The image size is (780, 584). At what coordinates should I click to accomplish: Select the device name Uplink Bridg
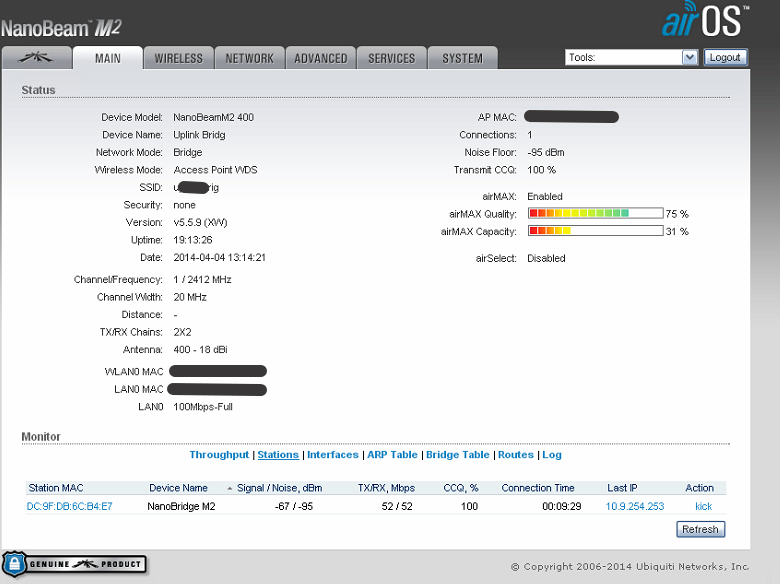pyautogui.click(x=199, y=135)
